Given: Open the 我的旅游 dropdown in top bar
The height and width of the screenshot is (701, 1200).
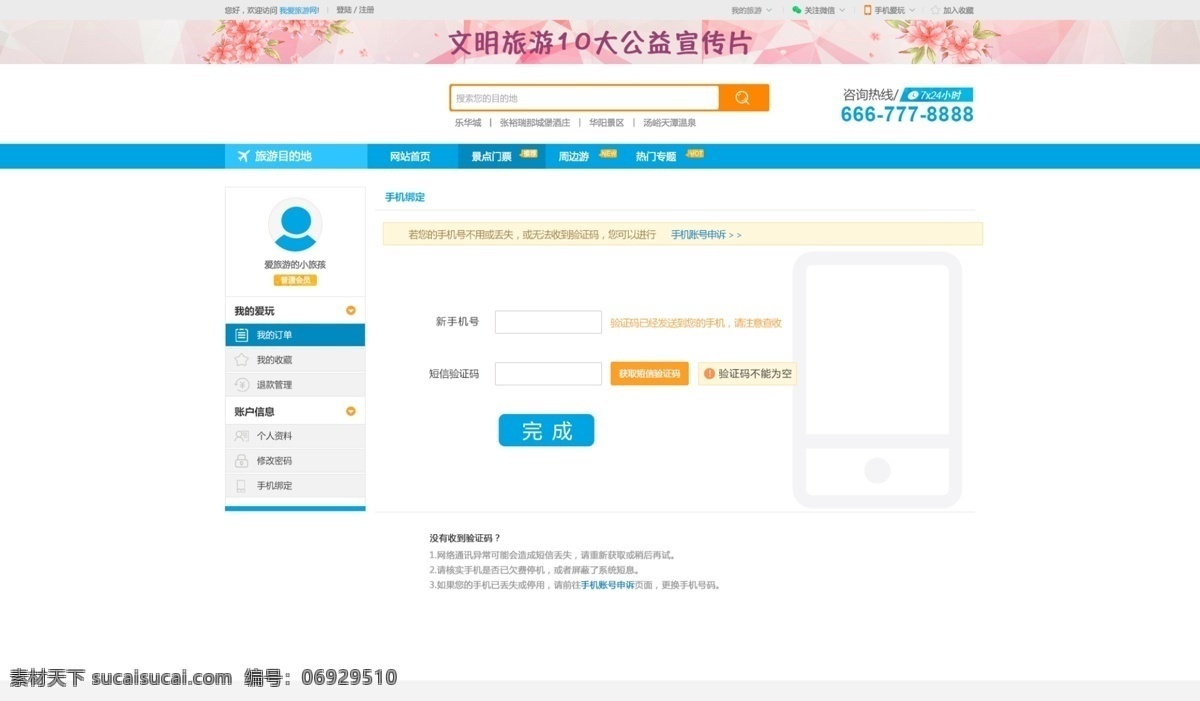Looking at the screenshot, I should pyautogui.click(x=751, y=10).
